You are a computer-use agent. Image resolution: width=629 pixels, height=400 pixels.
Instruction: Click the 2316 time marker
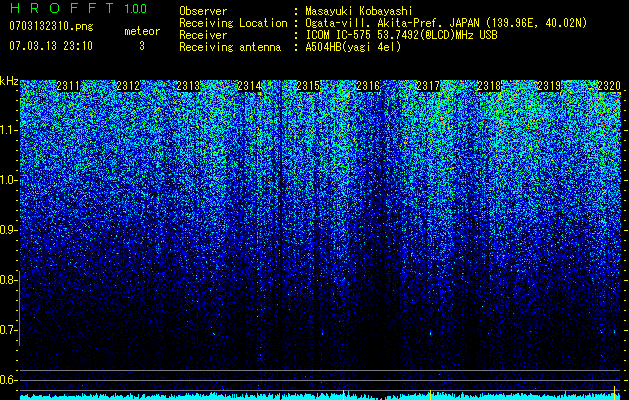click(x=368, y=85)
